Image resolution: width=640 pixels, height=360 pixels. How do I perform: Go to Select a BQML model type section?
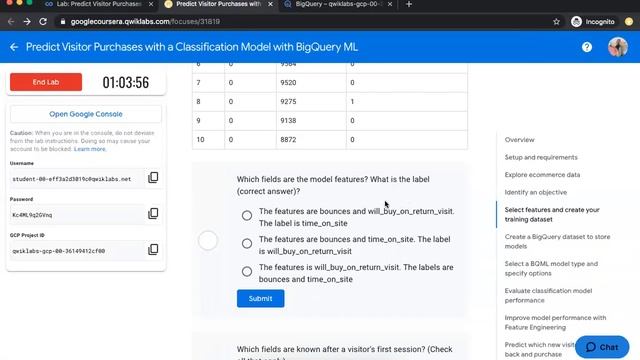click(x=551, y=268)
